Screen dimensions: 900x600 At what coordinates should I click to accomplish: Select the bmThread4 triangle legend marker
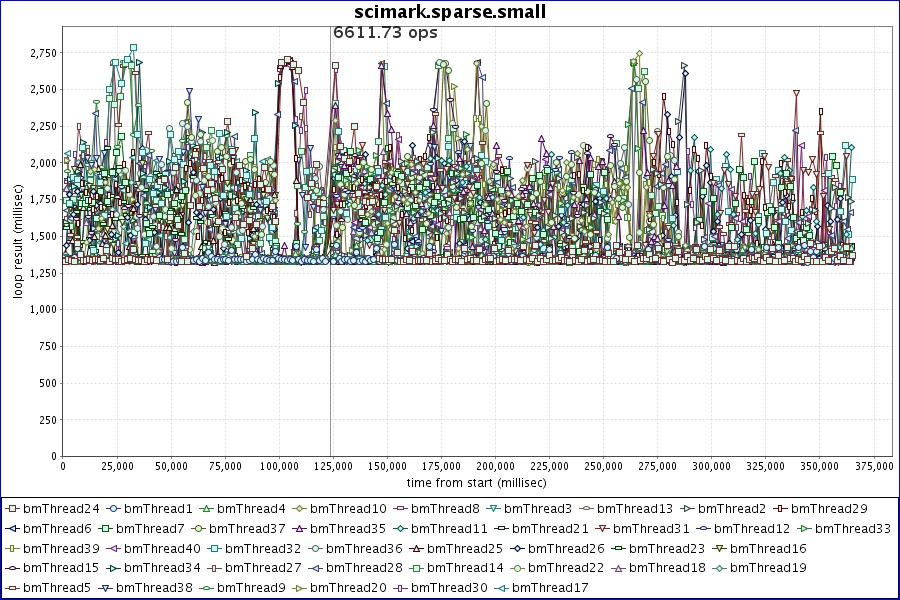coord(206,509)
